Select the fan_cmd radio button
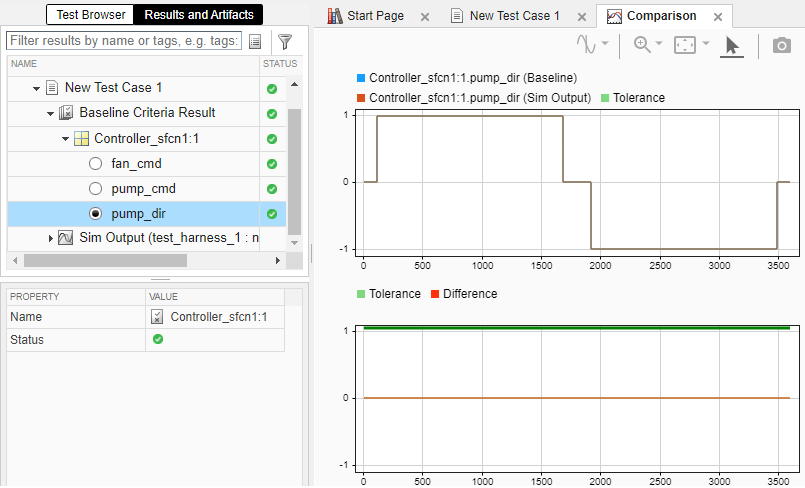The image size is (805, 488). pos(96,163)
